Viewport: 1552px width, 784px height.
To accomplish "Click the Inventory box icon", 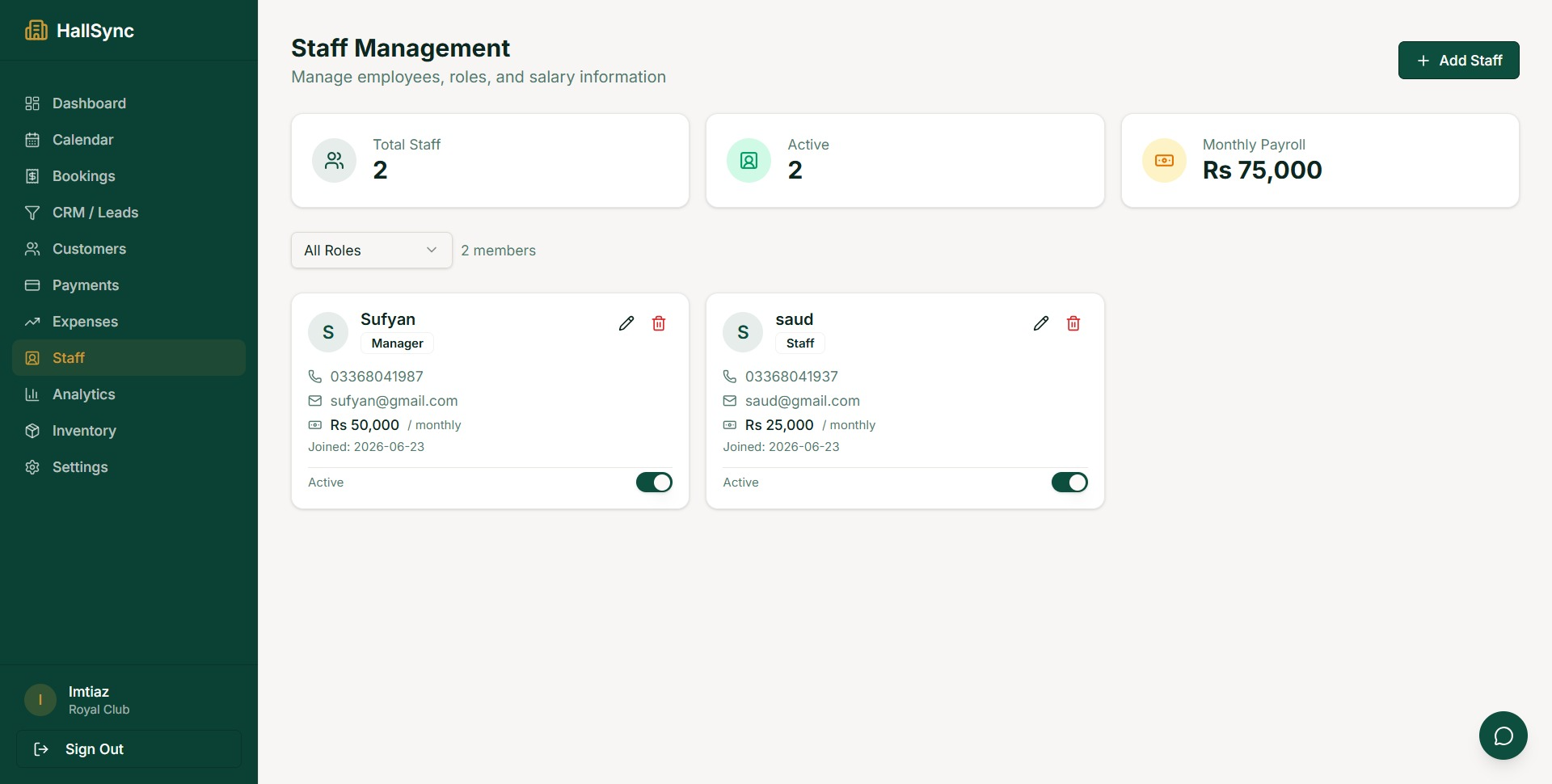I will pos(32,431).
